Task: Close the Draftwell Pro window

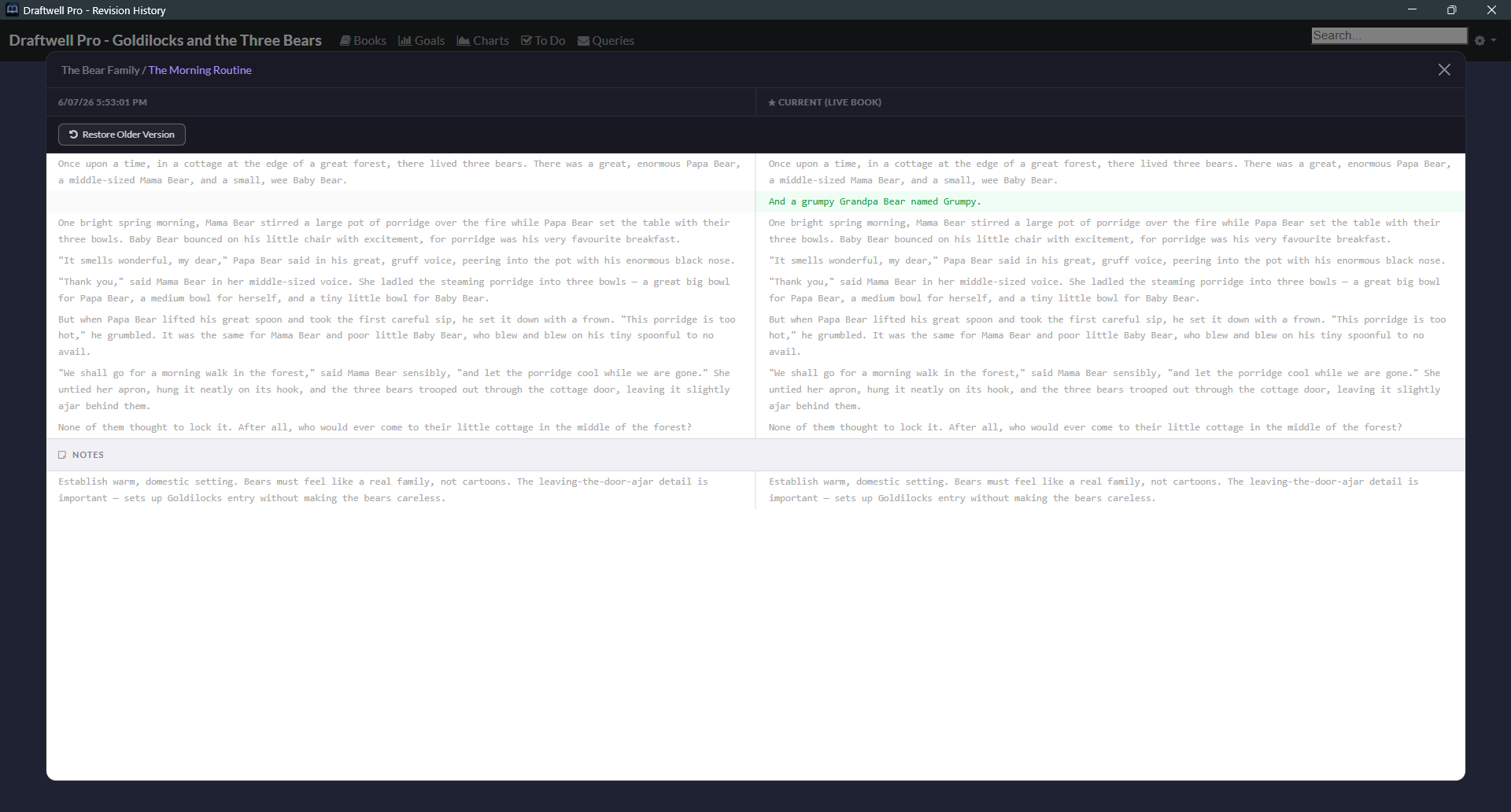Action: [x=1491, y=10]
